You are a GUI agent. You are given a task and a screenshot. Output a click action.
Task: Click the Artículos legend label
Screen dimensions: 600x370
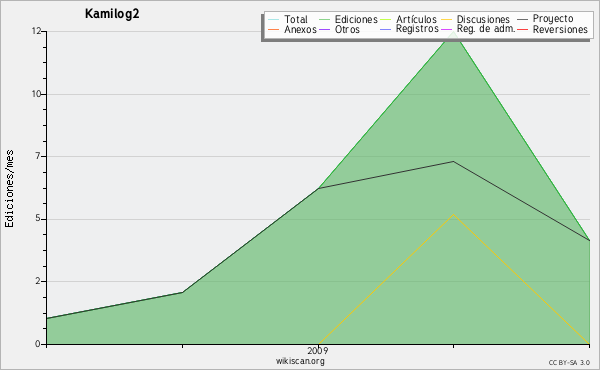point(416,19)
